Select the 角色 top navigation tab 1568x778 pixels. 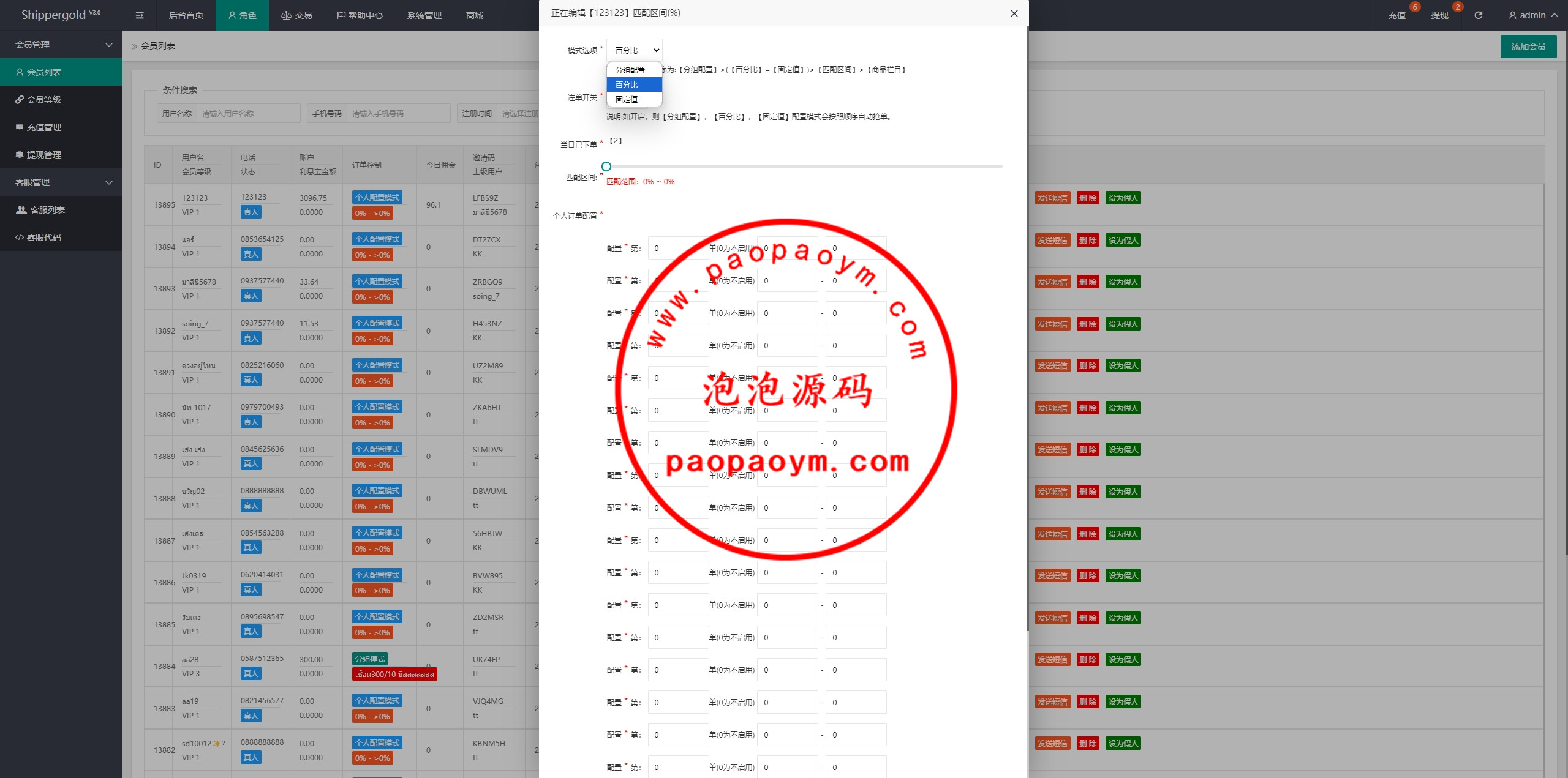pyautogui.click(x=242, y=15)
